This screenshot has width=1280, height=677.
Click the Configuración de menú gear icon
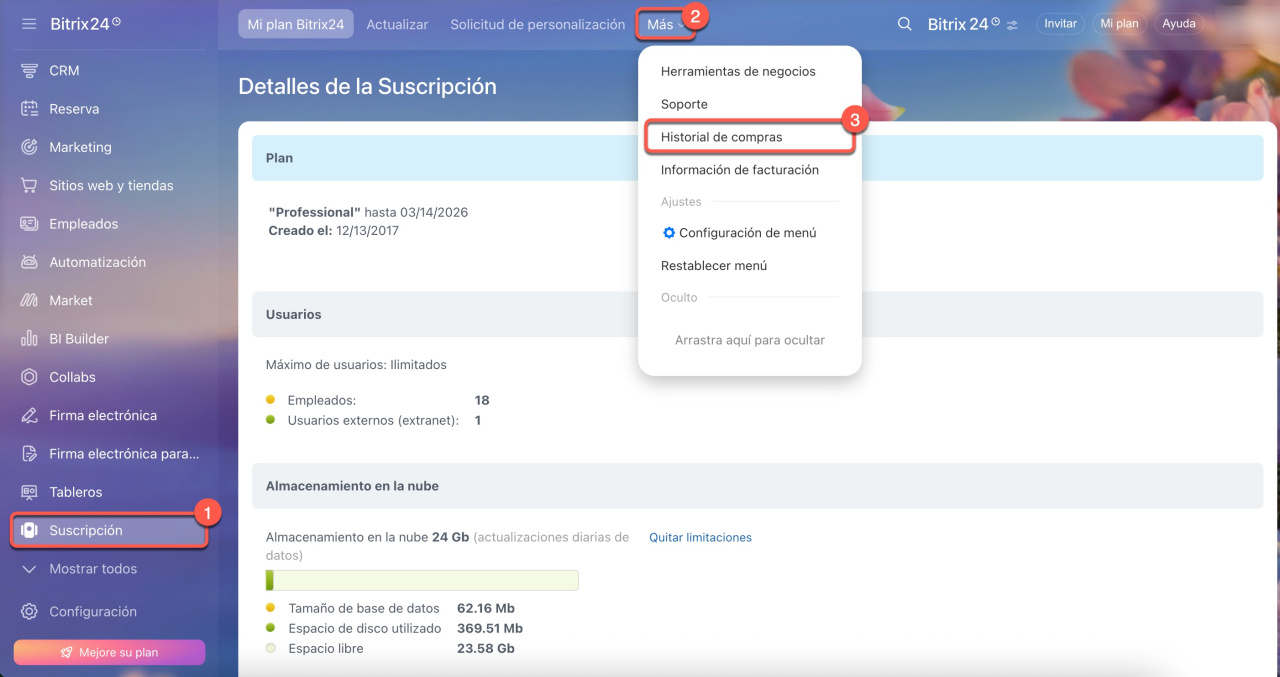669,233
